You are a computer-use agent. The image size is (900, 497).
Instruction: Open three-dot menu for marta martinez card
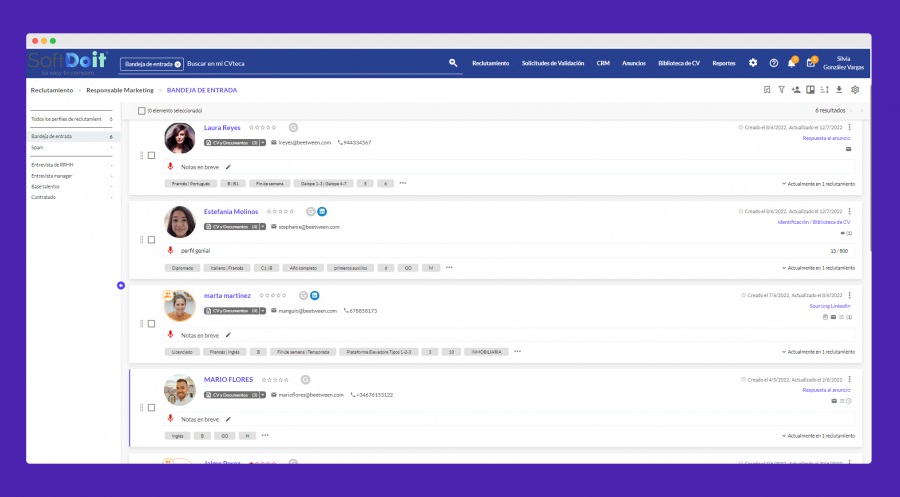pyautogui.click(x=850, y=295)
